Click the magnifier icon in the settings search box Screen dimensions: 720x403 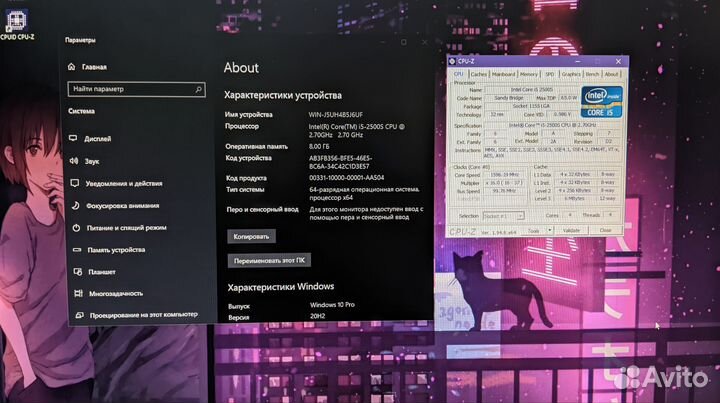tap(198, 90)
